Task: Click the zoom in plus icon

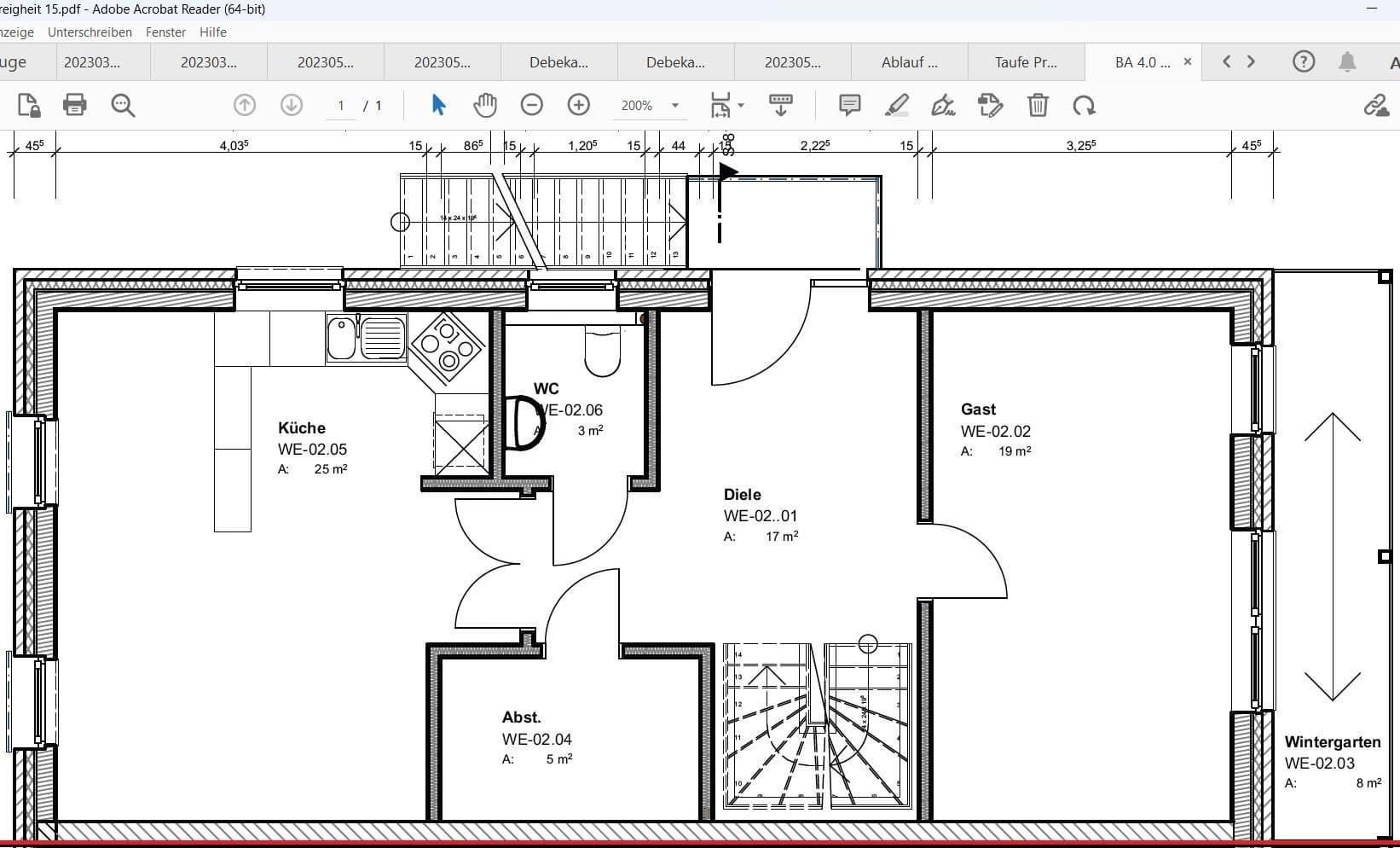Action: [579, 105]
